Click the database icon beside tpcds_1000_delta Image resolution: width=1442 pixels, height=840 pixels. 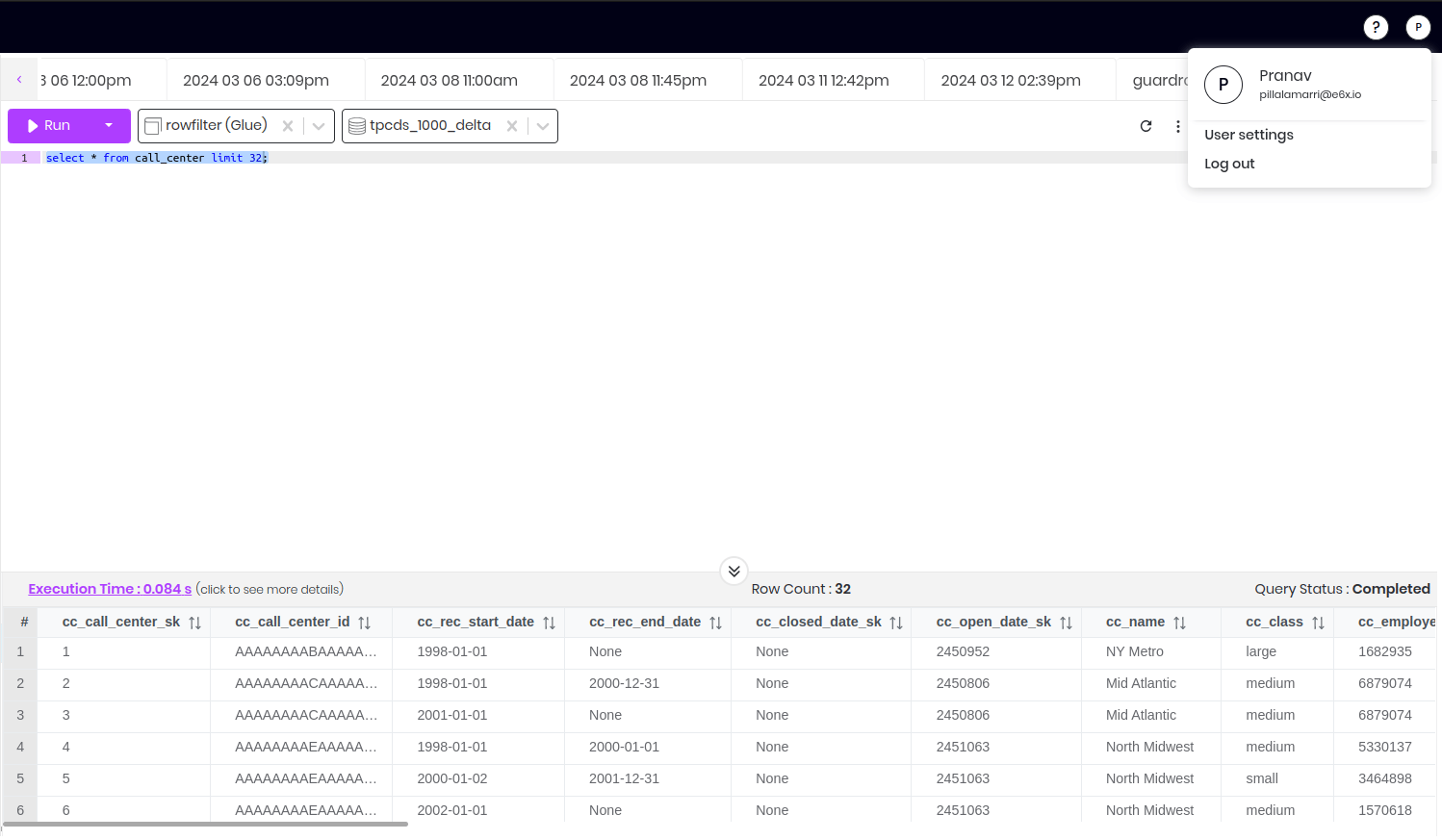tap(356, 126)
